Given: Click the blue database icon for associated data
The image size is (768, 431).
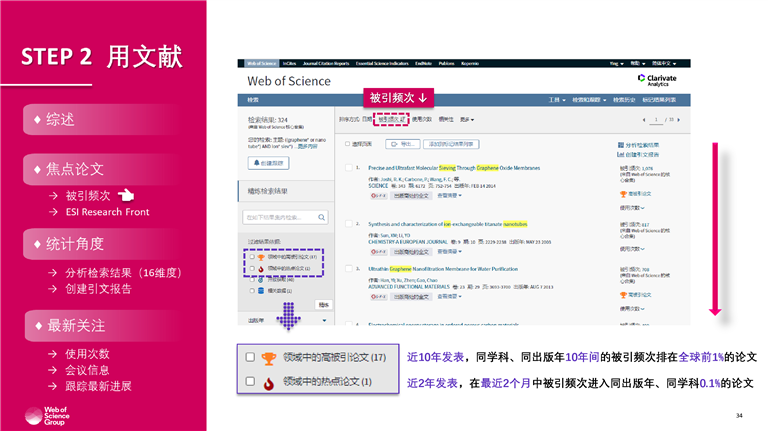Looking at the screenshot, I should 261,291.
